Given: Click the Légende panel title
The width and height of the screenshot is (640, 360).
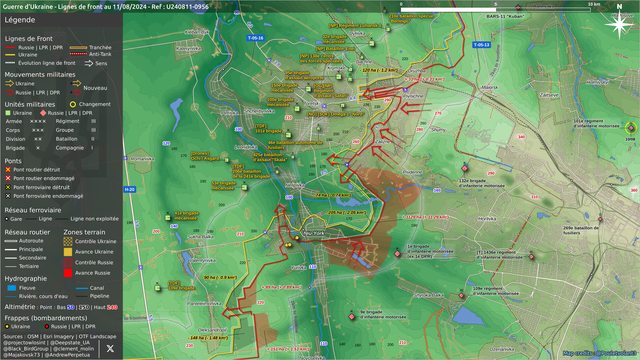Looking at the screenshot, I should click(x=20, y=20).
